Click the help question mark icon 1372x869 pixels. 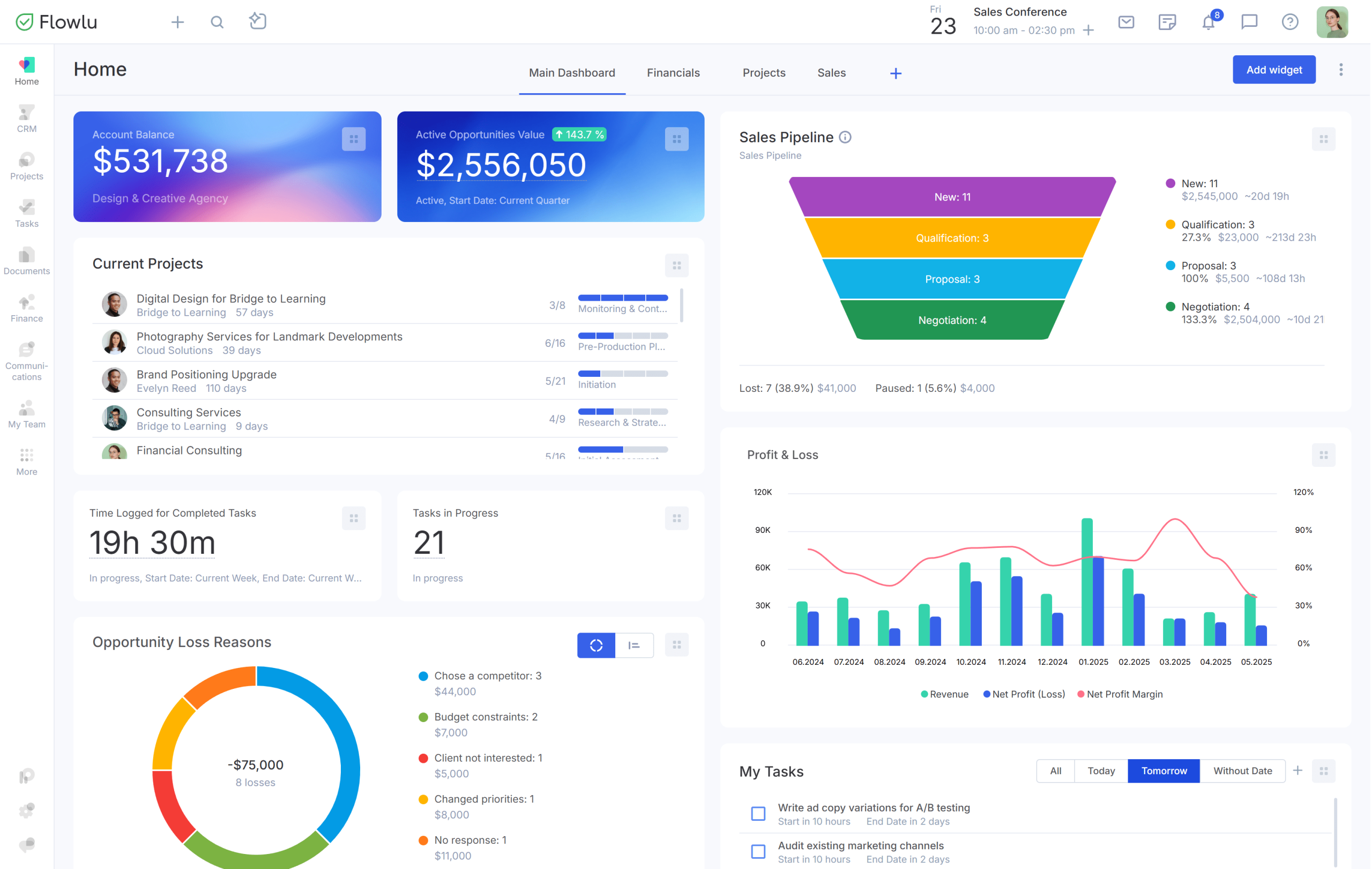1289,22
